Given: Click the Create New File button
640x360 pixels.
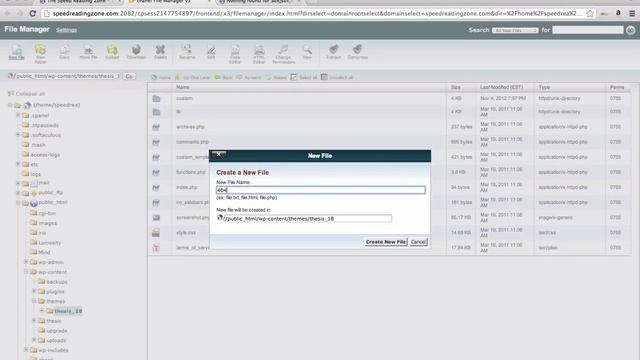Looking at the screenshot, I should pos(386,242).
